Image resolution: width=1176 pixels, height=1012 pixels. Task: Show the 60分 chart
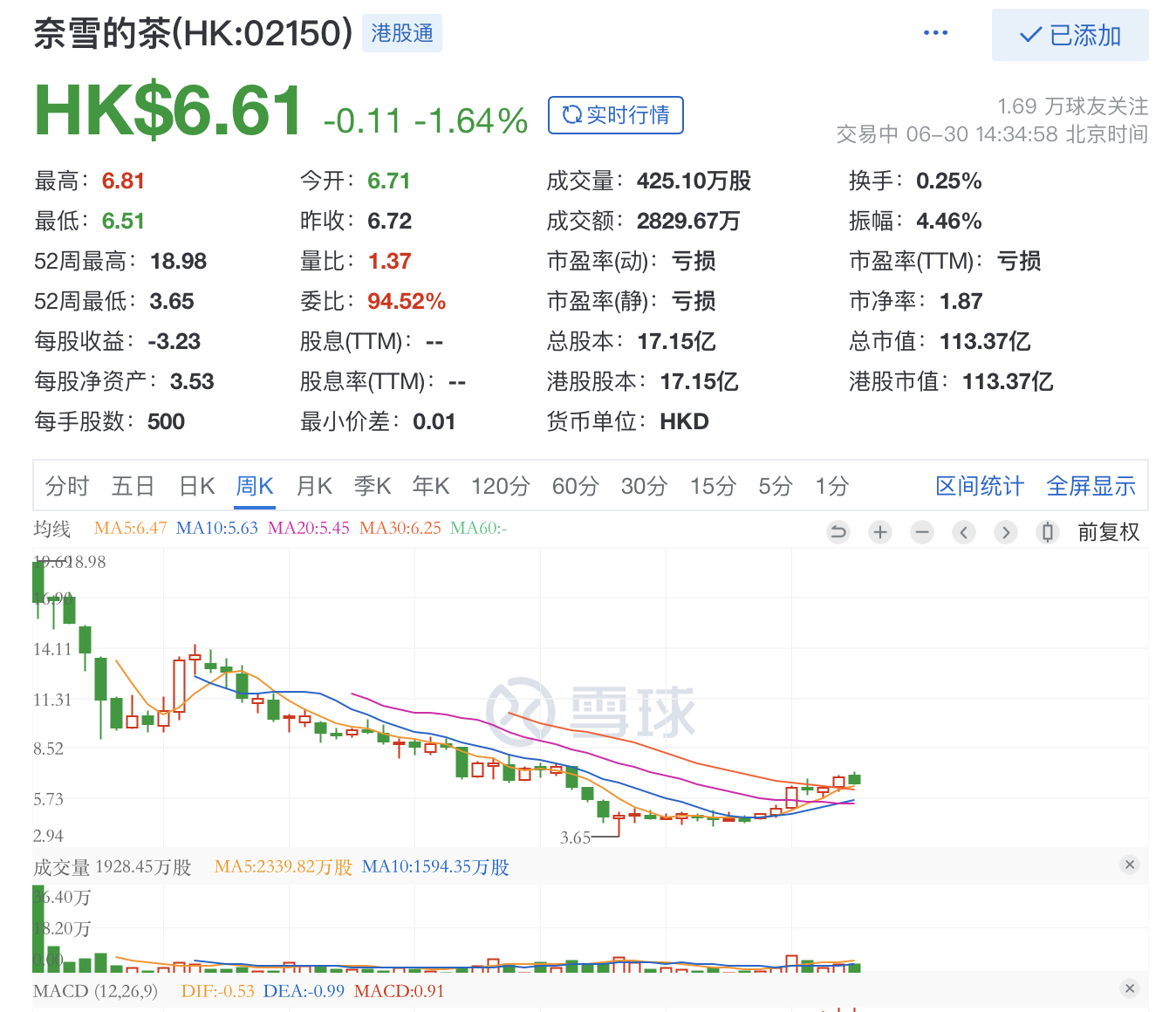pos(576,486)
